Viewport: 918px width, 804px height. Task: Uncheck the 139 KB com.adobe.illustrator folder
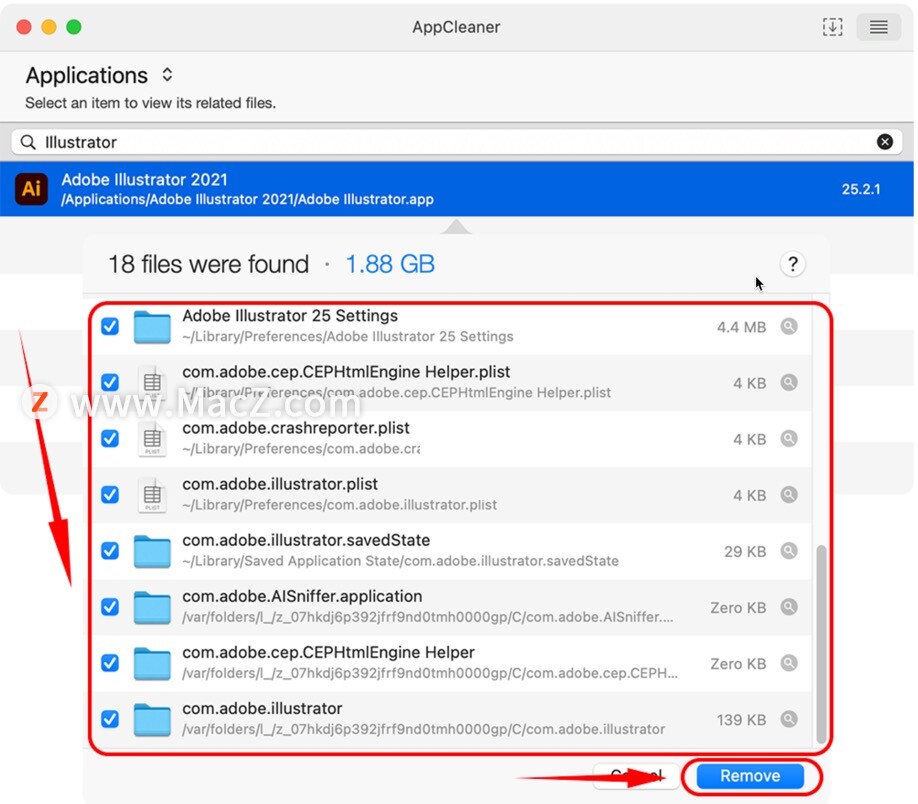click(x=110, y=719)
